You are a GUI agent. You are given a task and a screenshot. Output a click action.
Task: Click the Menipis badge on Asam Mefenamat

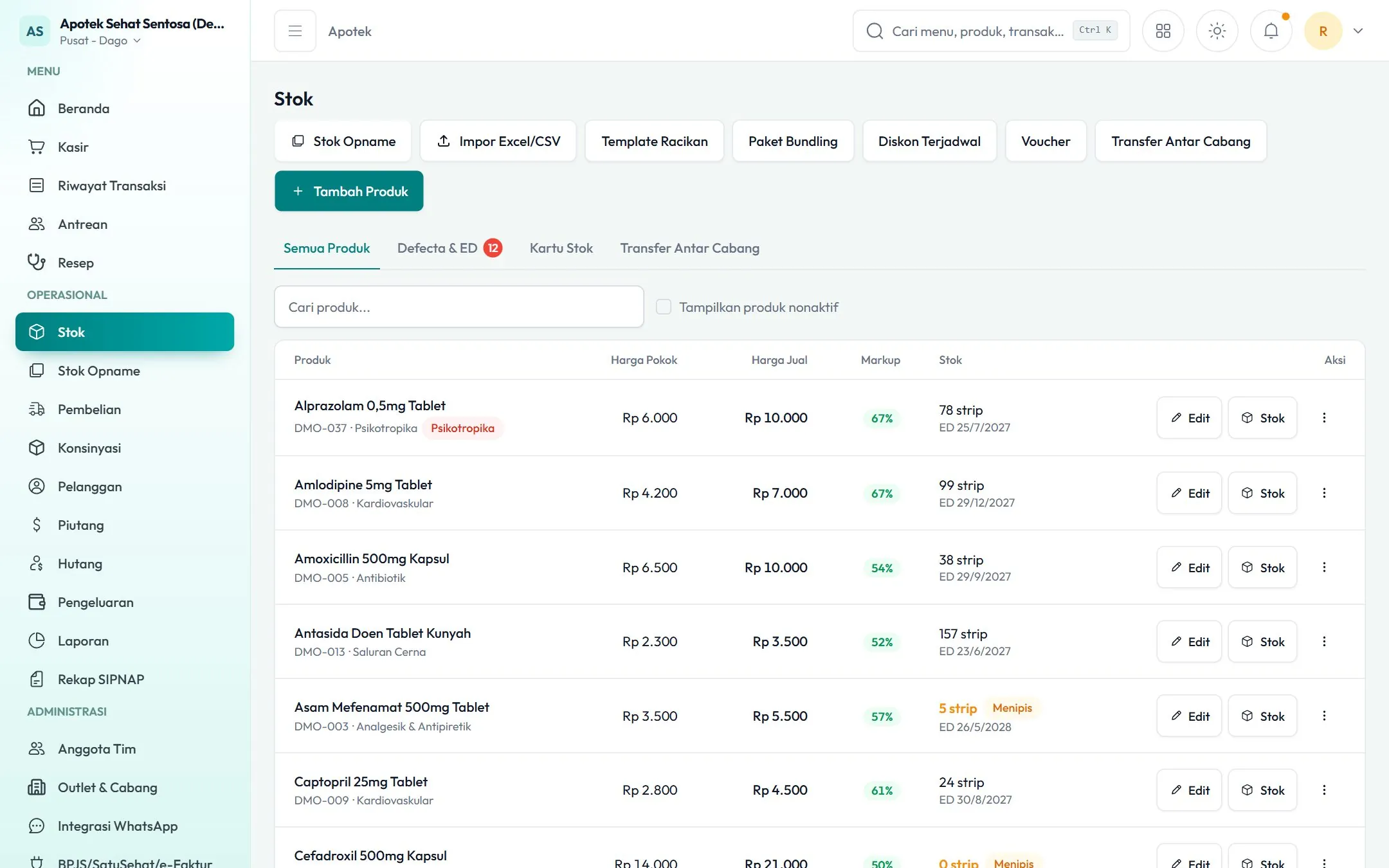1012,708
